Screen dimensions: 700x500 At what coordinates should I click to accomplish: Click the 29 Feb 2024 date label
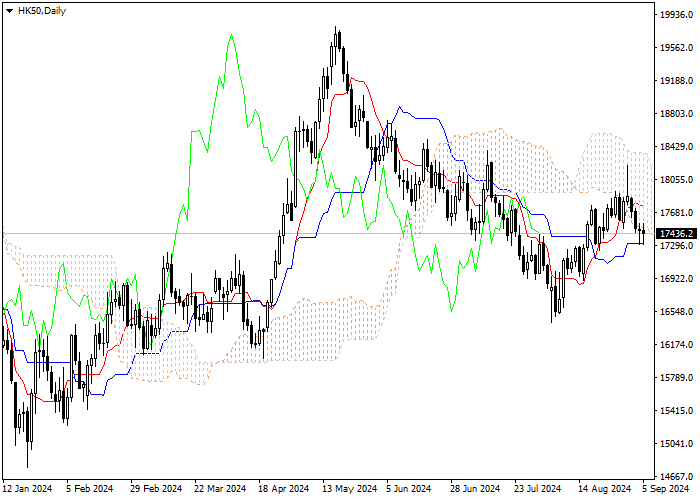(156, 489)
